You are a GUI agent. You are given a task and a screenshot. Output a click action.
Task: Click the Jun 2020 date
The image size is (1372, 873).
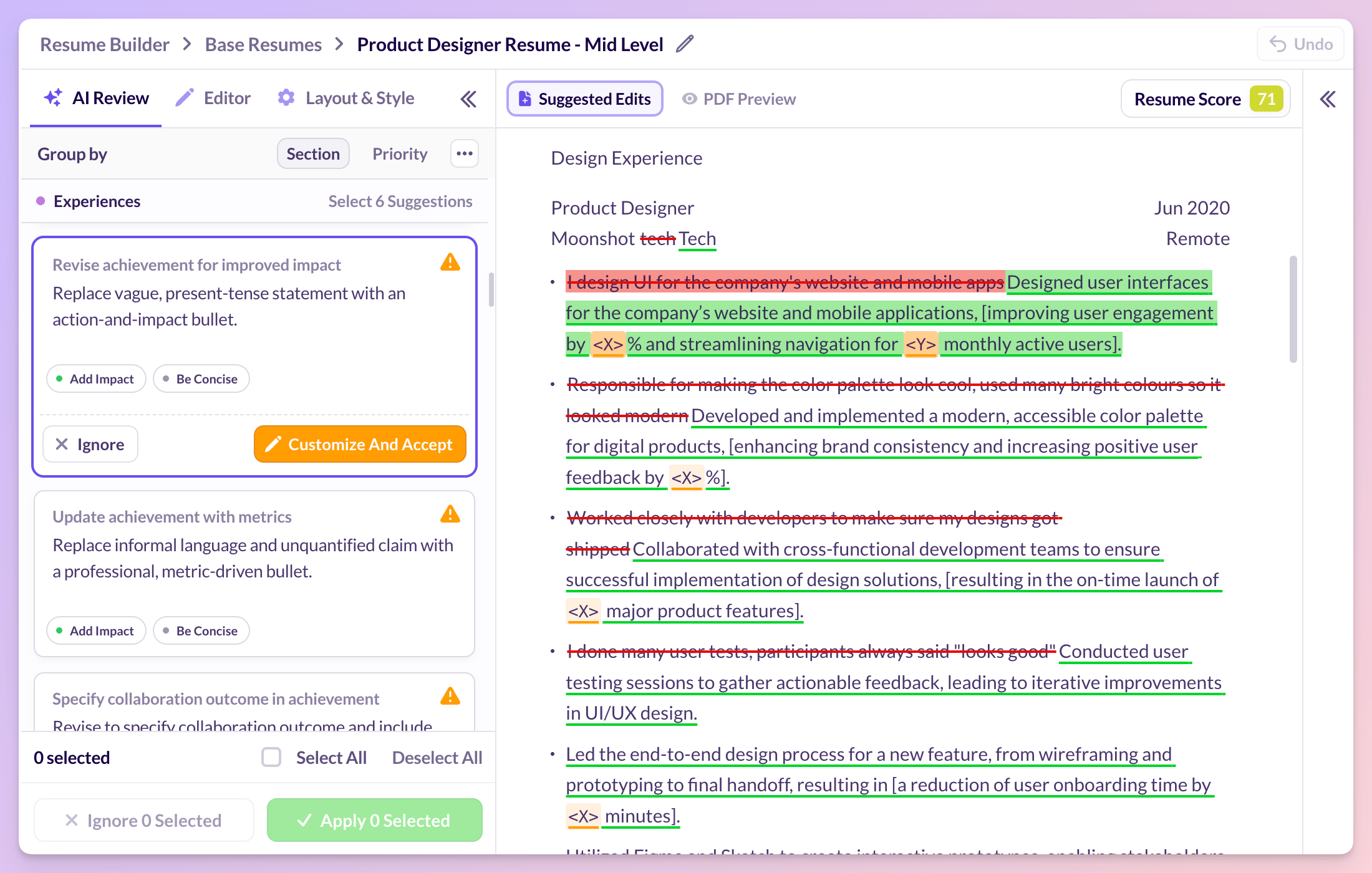[x=1192, y=208]
